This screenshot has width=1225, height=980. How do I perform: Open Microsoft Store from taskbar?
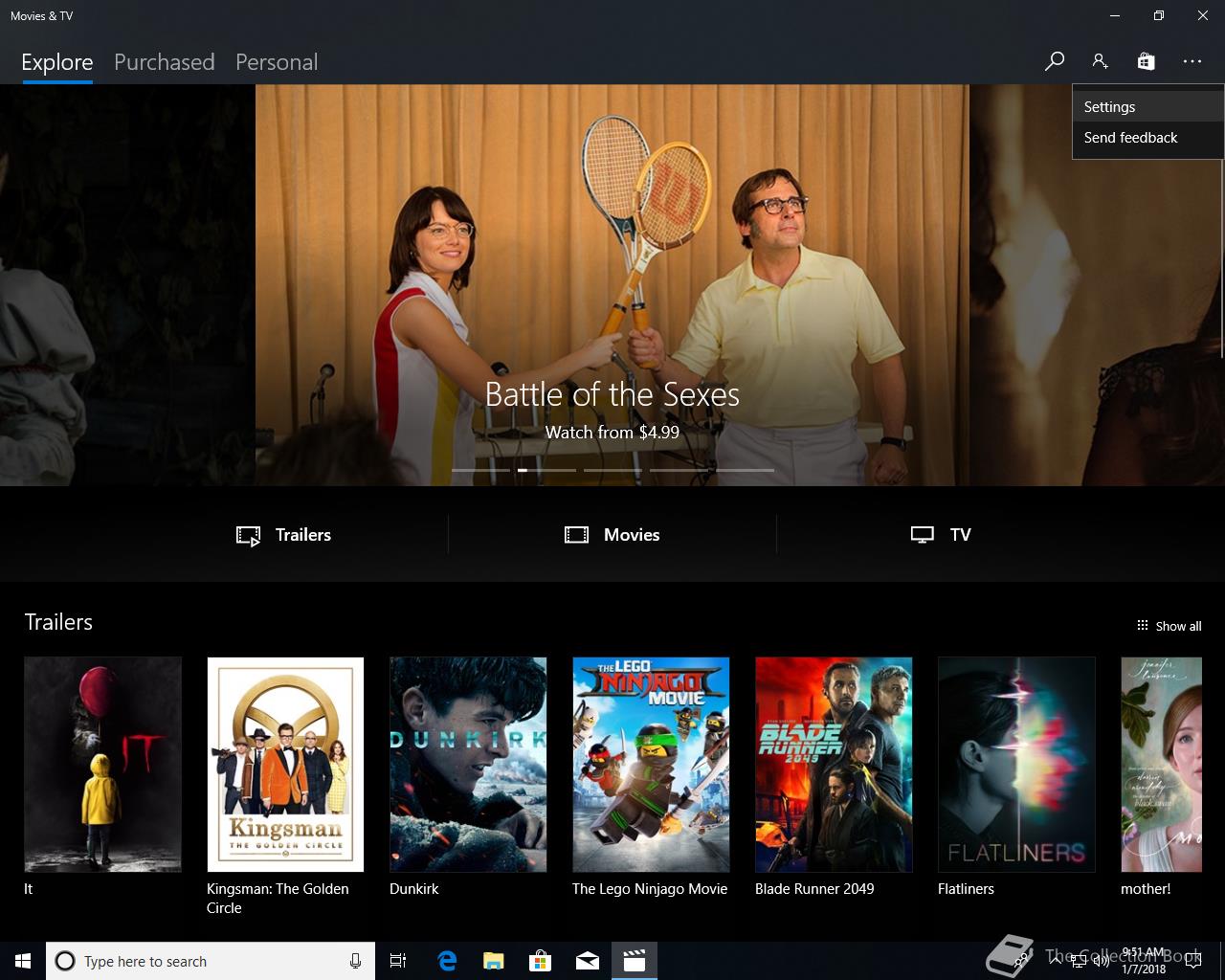point(541,961)
